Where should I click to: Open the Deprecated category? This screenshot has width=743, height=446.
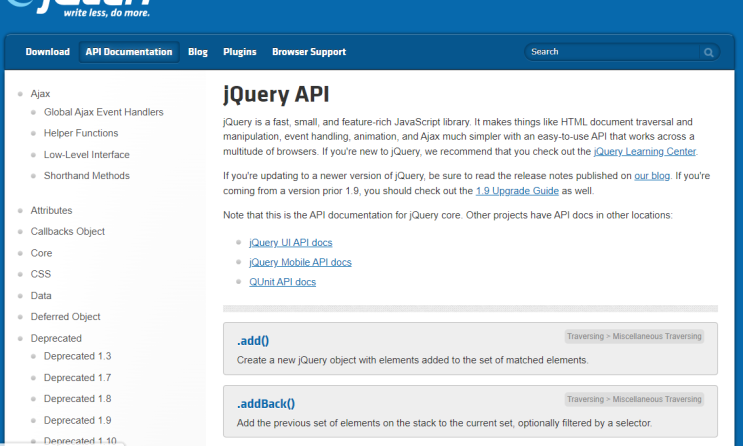[56, 338]
